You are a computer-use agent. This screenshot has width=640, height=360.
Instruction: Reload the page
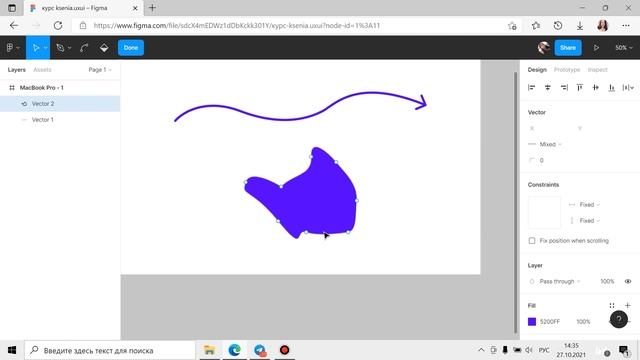coord(58,25)
